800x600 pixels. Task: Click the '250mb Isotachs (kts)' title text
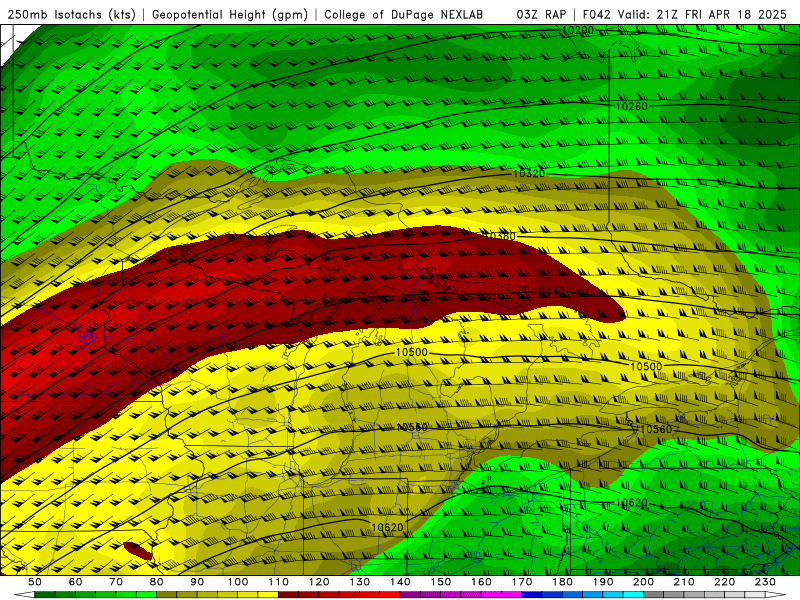[72, 14]
